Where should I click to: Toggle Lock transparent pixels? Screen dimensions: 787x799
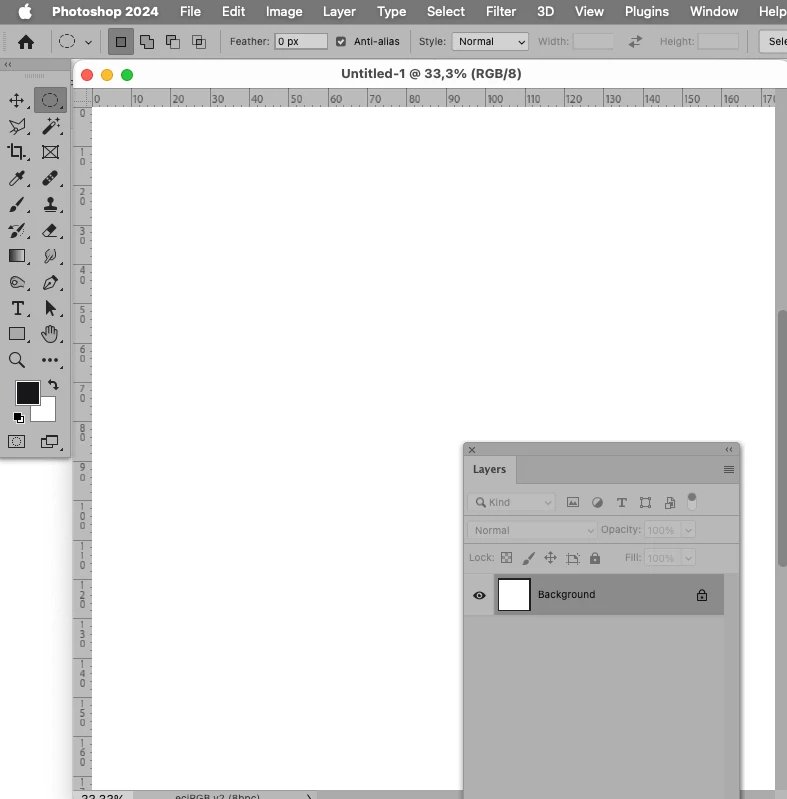tap(507, 558)
